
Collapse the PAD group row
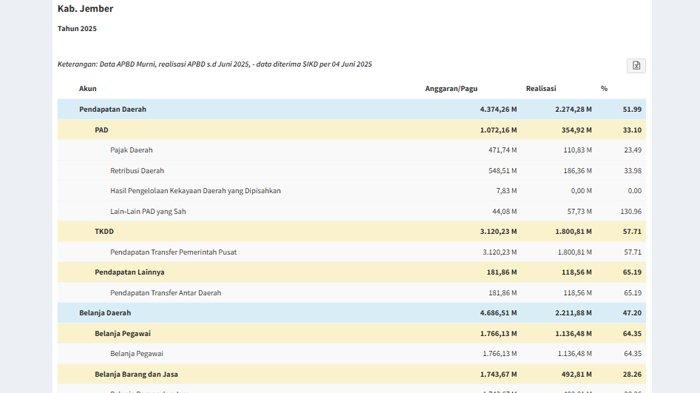point(351,130)
